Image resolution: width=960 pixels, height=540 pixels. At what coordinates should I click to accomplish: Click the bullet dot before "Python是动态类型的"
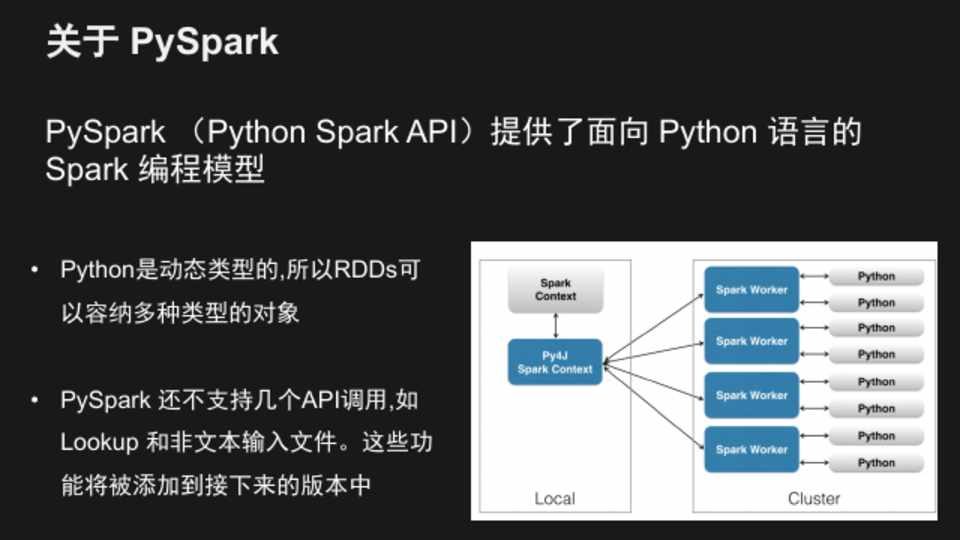[35, 270]
